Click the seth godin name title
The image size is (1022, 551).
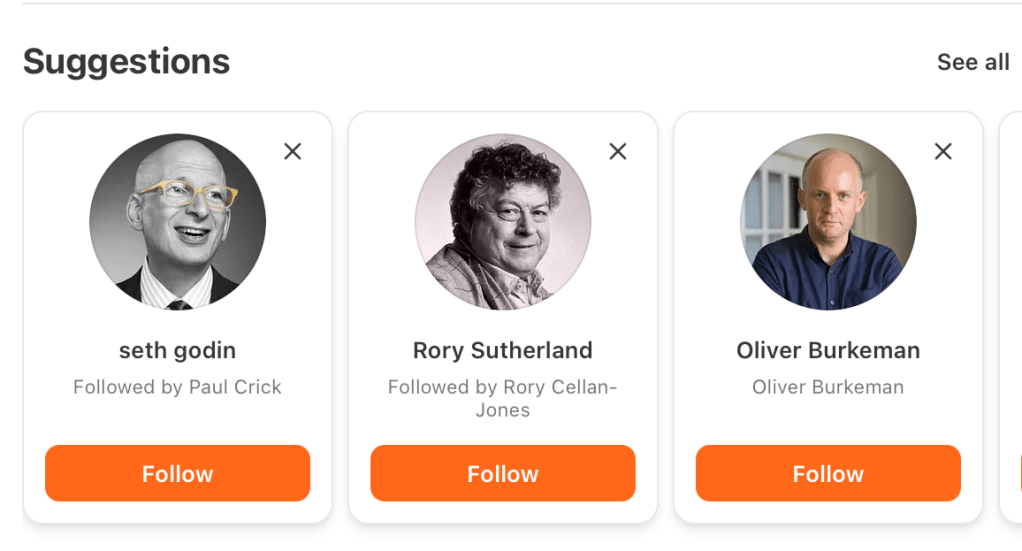pyautogui.click(x=178, y=351)
